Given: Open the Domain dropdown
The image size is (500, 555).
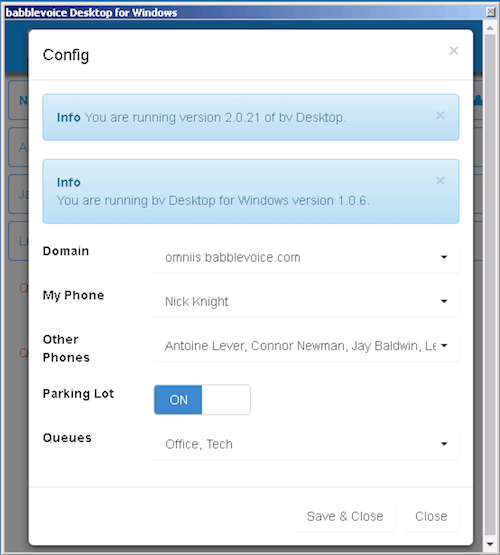Looking at the screenshot, I should coord(306,257).
